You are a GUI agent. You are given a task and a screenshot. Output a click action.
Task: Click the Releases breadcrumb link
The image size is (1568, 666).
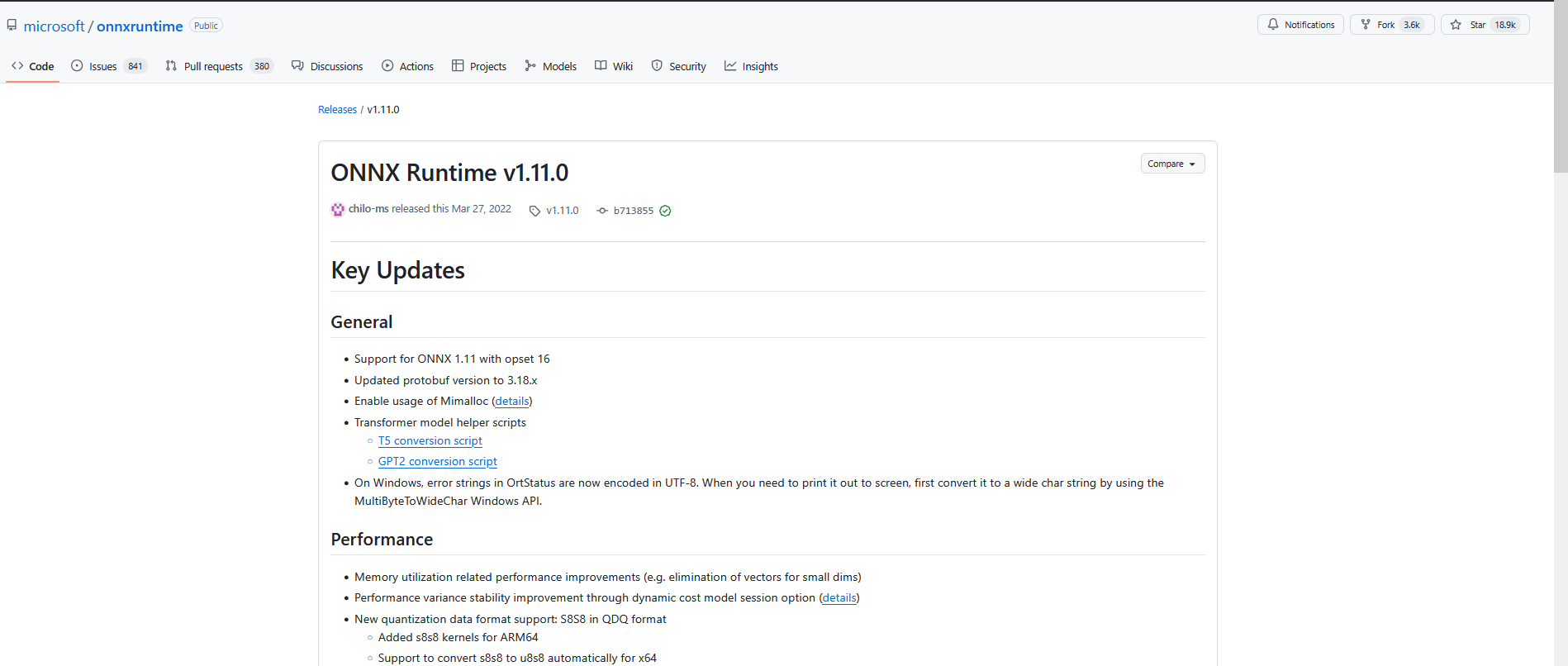pyautogui.click(x=337, y=109)
